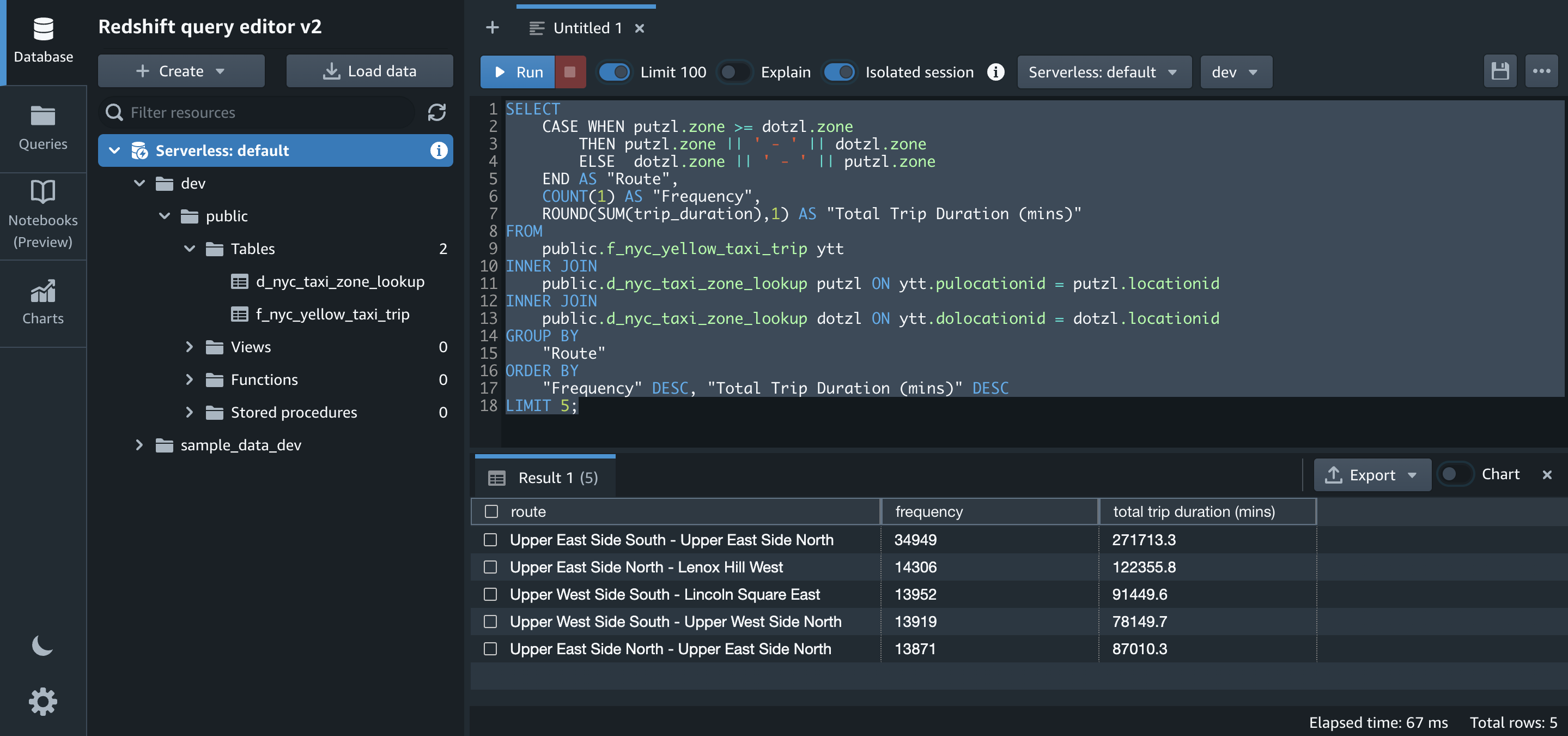Run the query
Image resolution: width=1568 pixels, height=736 pixels.
click(x=518, y=72)
